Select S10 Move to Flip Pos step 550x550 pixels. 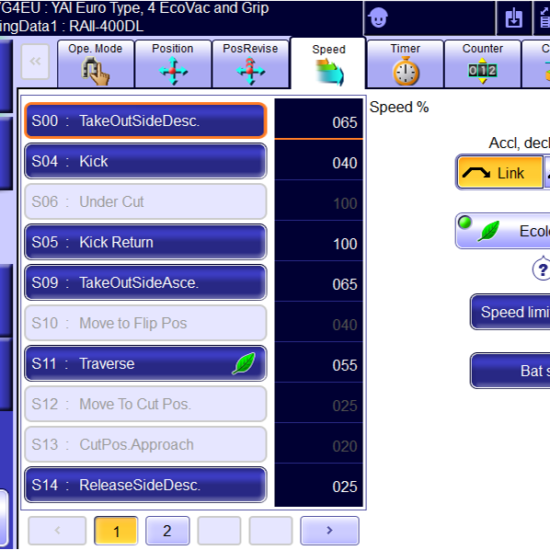tap(146, 323)
